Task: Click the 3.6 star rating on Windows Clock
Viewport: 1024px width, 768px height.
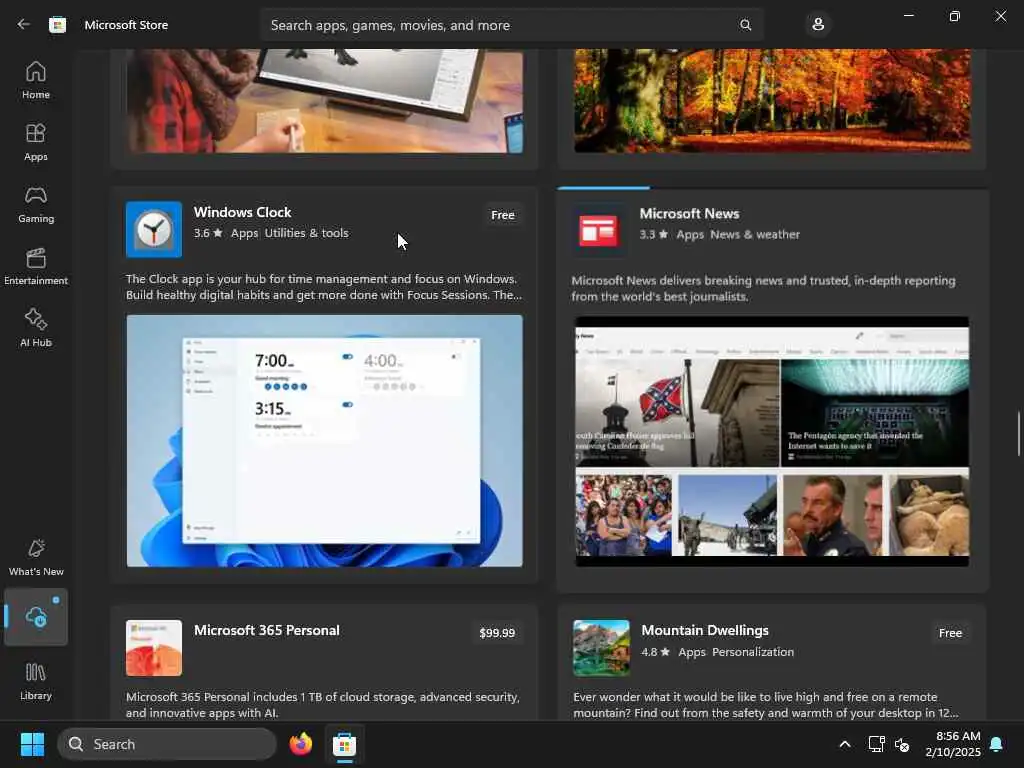Action: click(208, 233)
